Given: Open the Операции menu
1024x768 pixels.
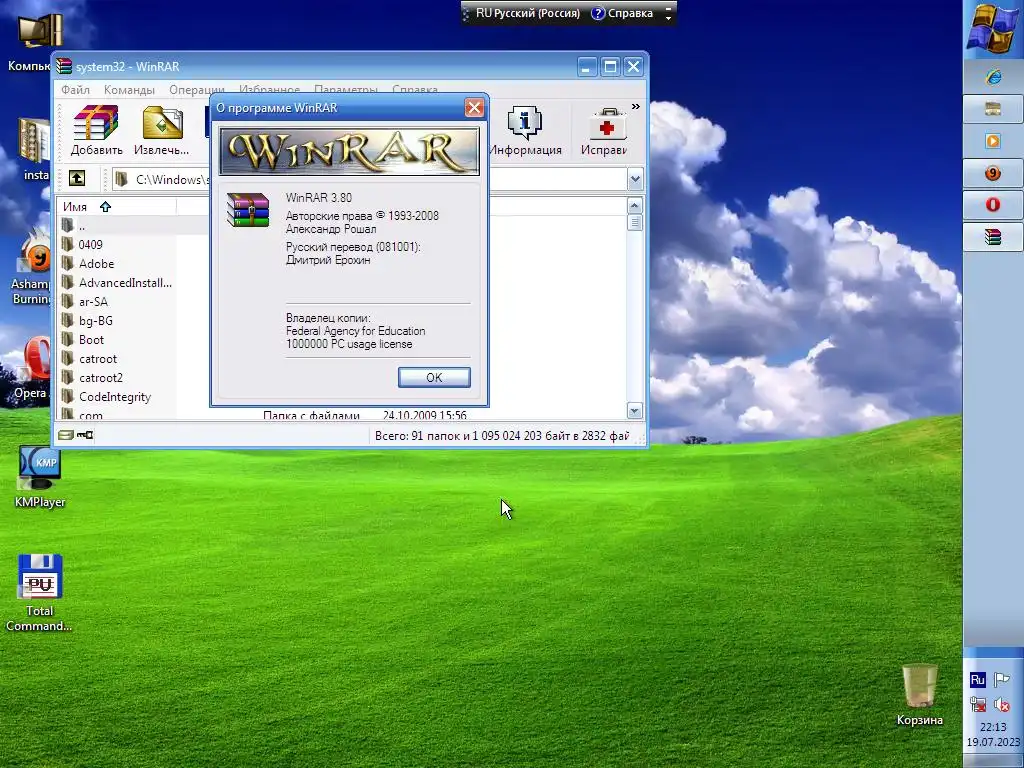Looking at the screenshot, I should (197, 89).
